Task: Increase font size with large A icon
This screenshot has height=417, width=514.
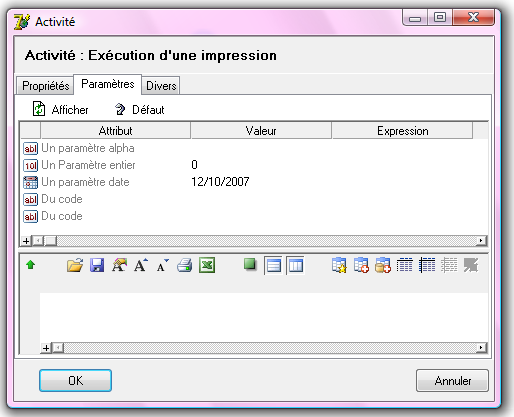Action: click(141, 265)
